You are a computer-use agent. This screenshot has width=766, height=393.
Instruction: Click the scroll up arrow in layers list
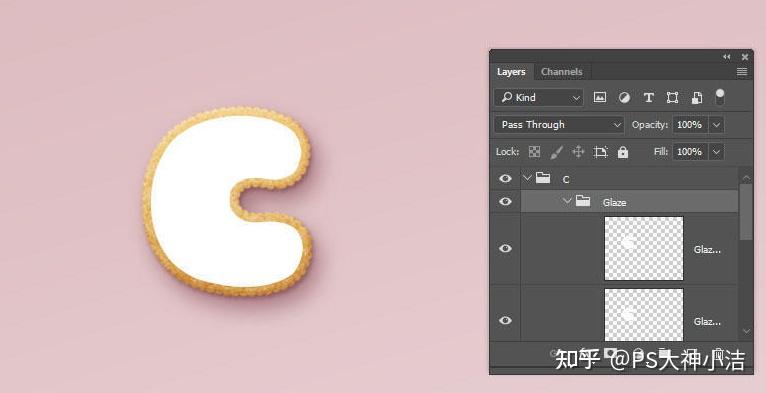(x=746, y=177)
